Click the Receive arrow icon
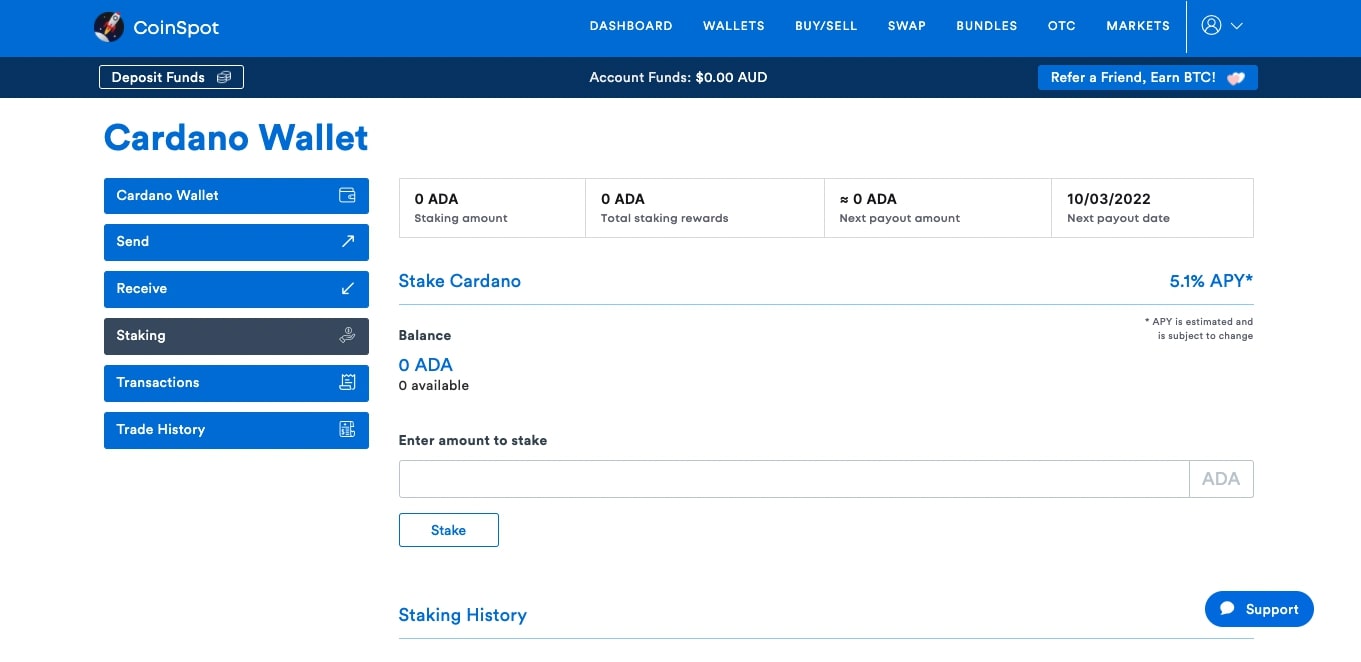 tap(348, 288)
